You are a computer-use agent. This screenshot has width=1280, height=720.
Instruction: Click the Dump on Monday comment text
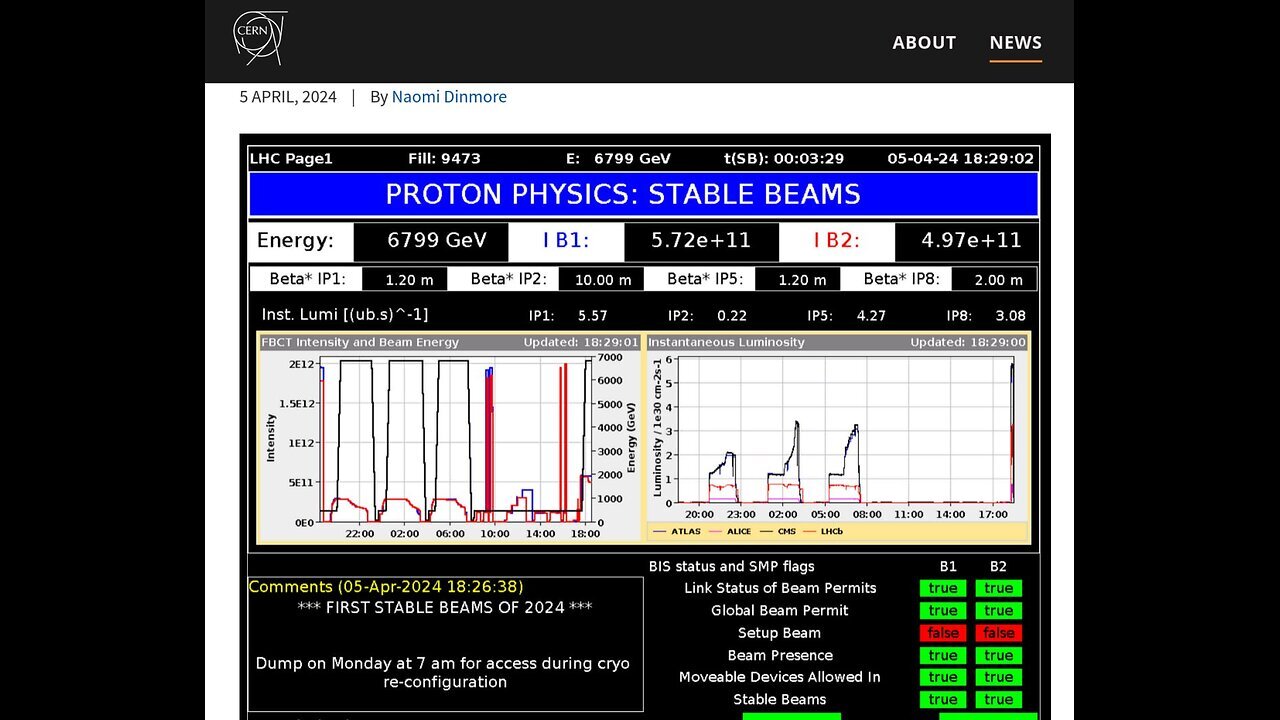443,672
